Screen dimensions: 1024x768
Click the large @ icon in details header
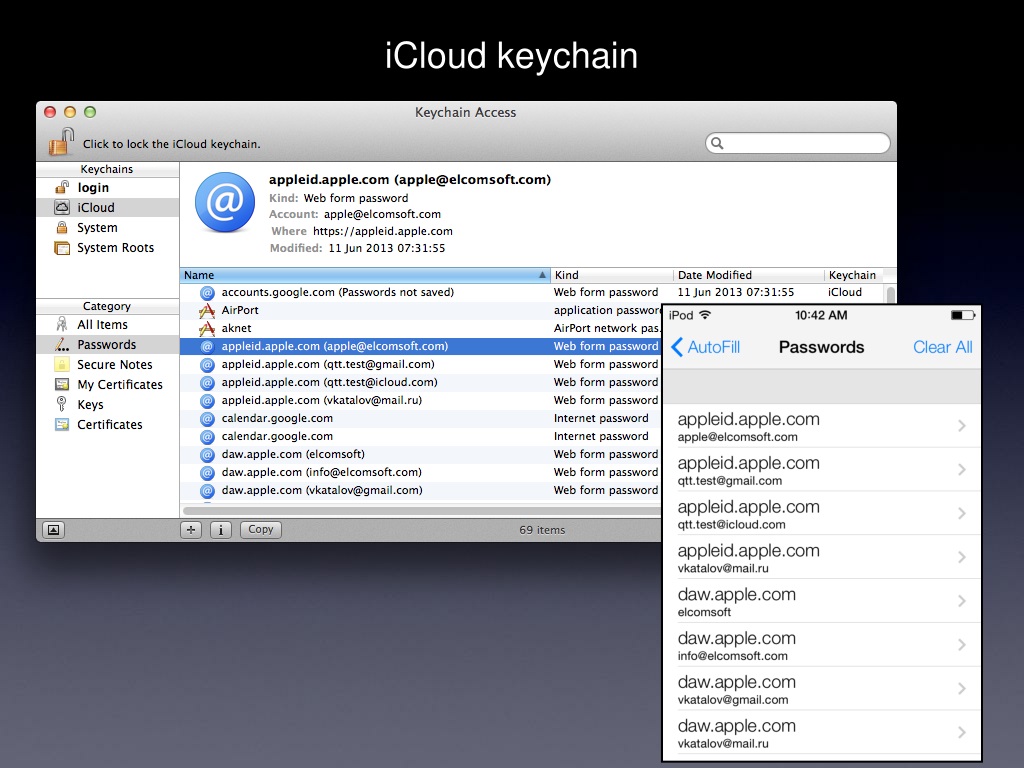click(x=225, y=202)
